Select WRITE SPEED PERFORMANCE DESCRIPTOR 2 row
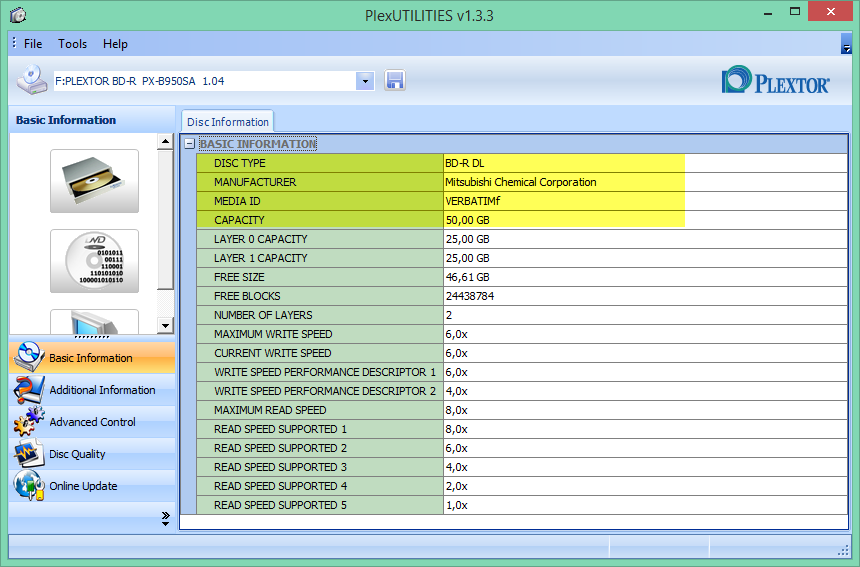Image resolution: width=860 pixels, height=567 pixels. click(x=522, y=391)
